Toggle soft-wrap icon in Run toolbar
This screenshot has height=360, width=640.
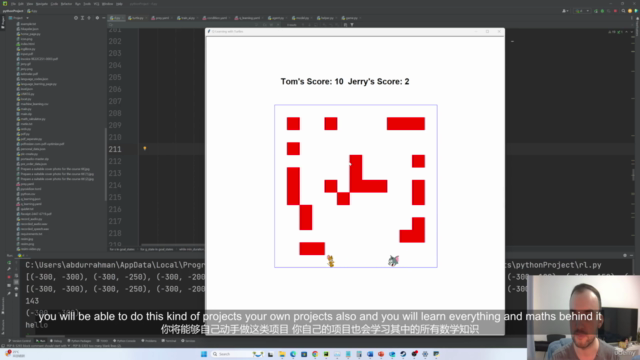pyautogui.click(x=16, y=276)
